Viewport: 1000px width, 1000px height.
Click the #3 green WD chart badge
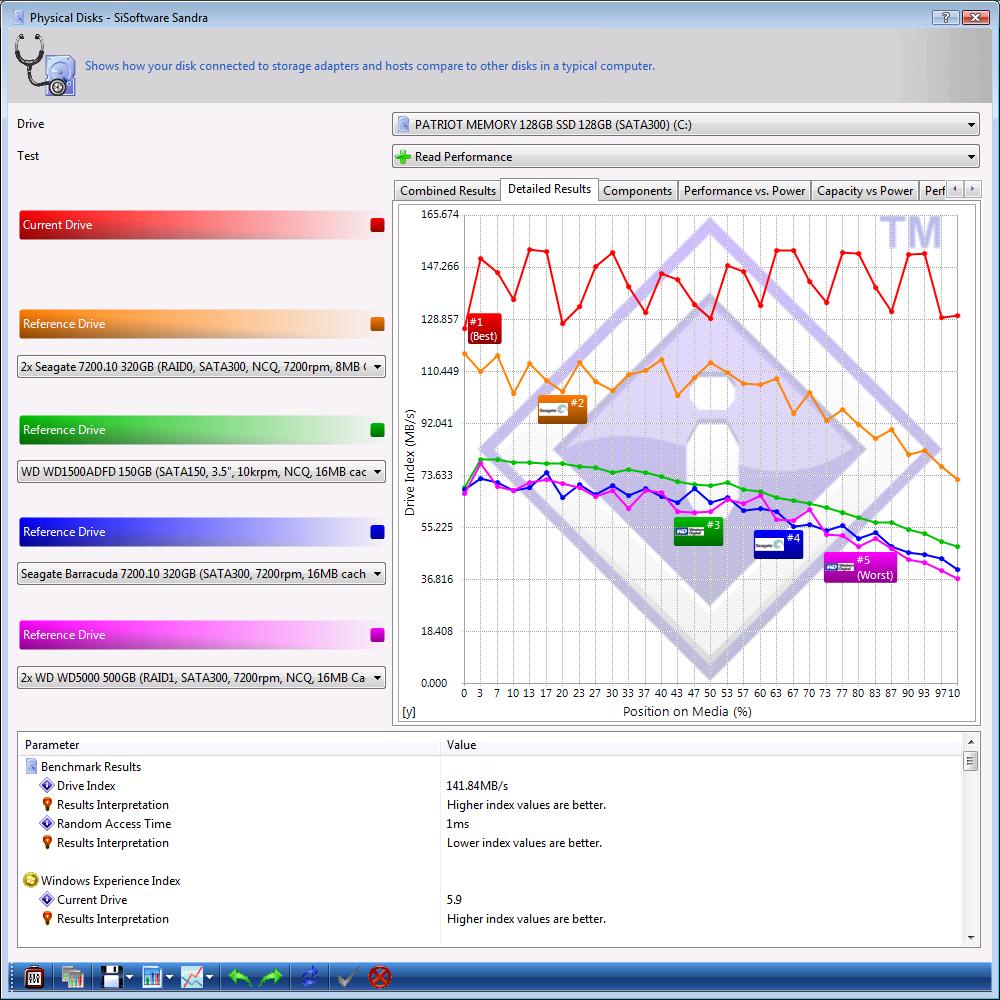698,531
